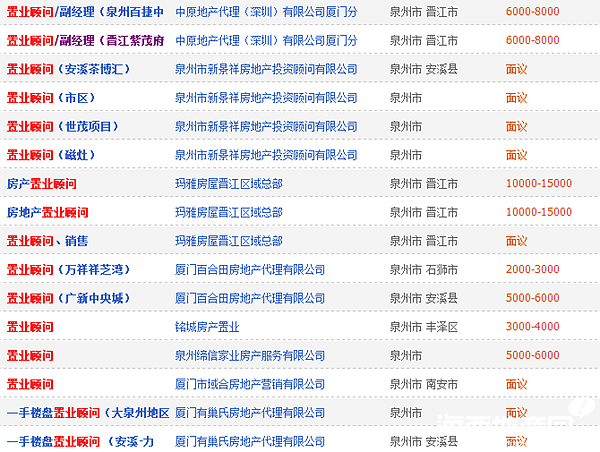Select salary 10000-15000 in 房产置业顾问 row

[x=539, y=184]
